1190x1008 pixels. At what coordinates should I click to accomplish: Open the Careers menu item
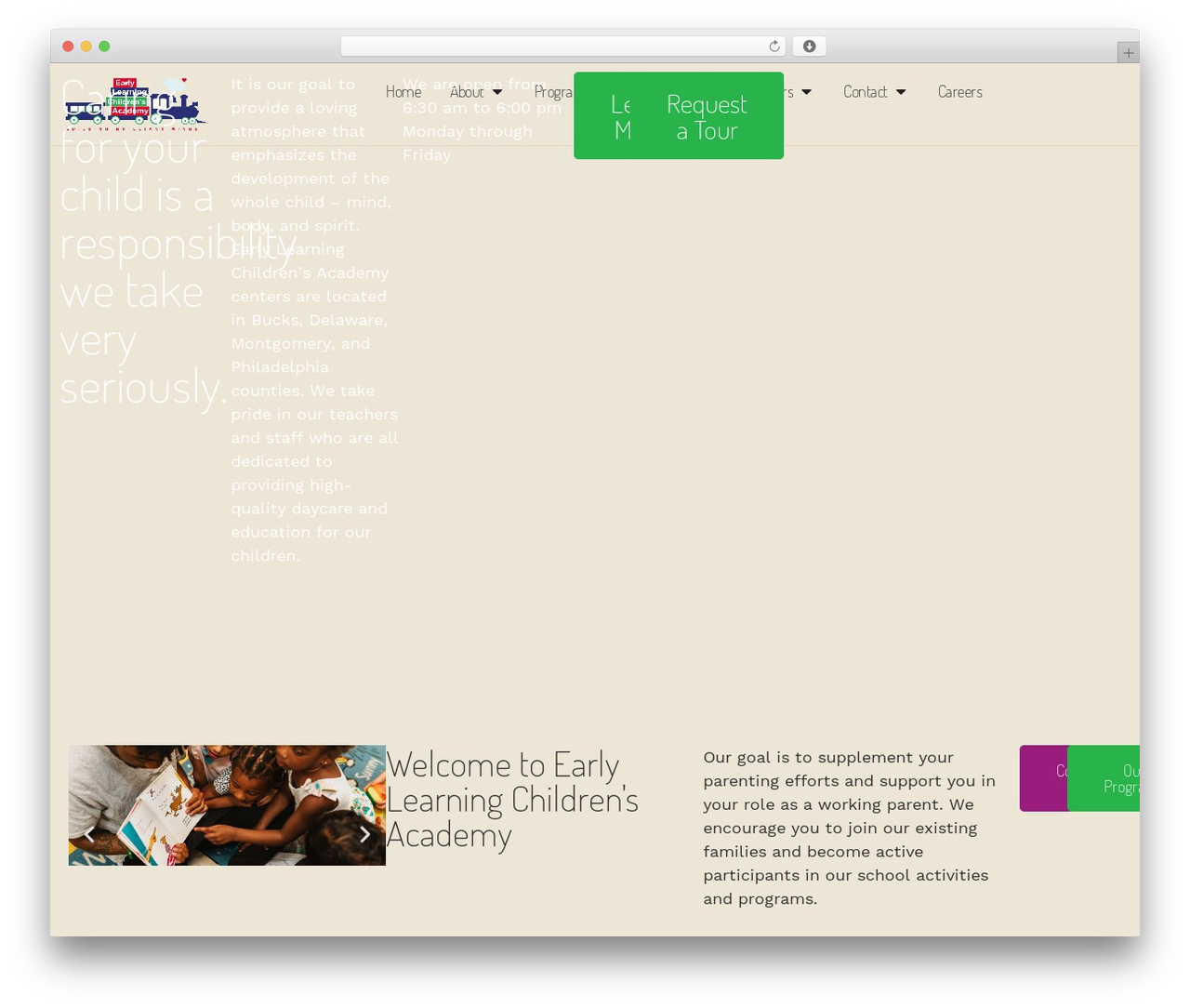pyautogui.click(x=959, y=92)
